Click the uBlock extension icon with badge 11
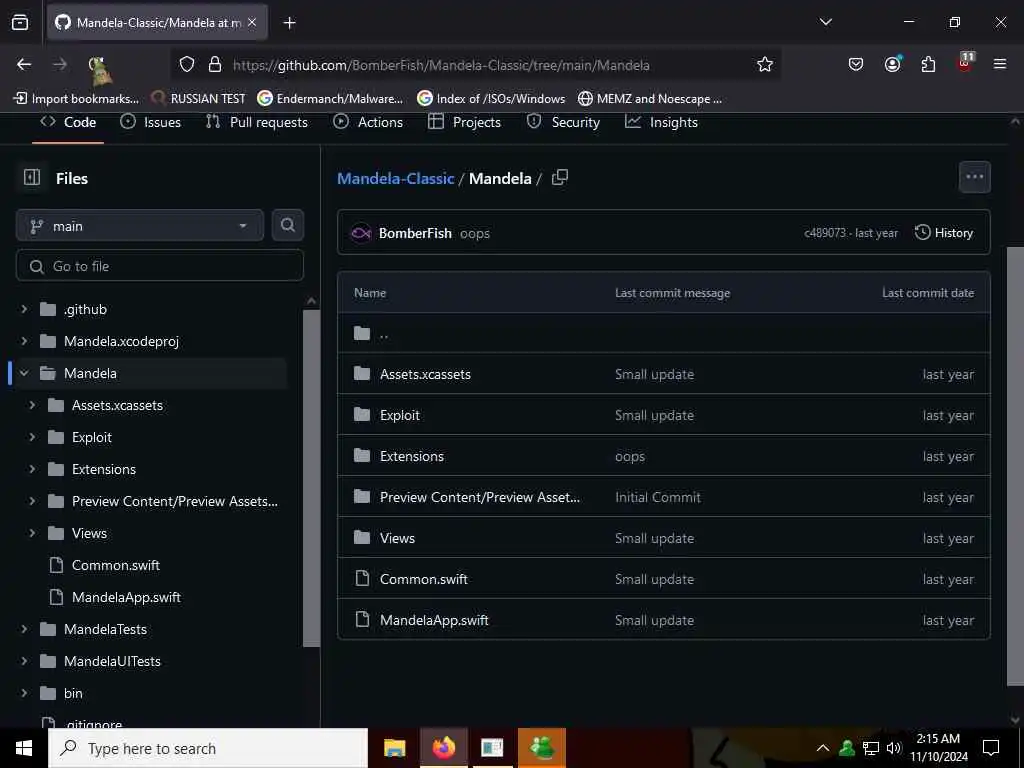This screenshot has height=768, width=1024. pos(965,63)
